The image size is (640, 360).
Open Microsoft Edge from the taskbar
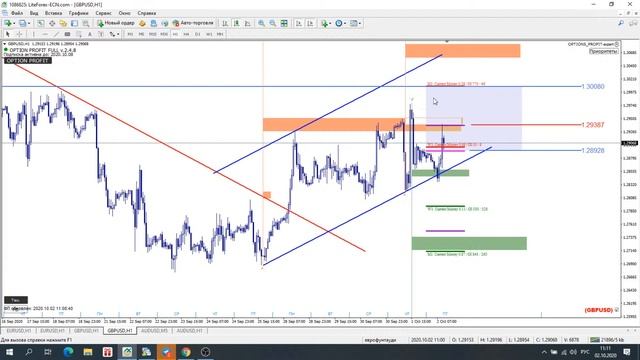tap(68, 352)
